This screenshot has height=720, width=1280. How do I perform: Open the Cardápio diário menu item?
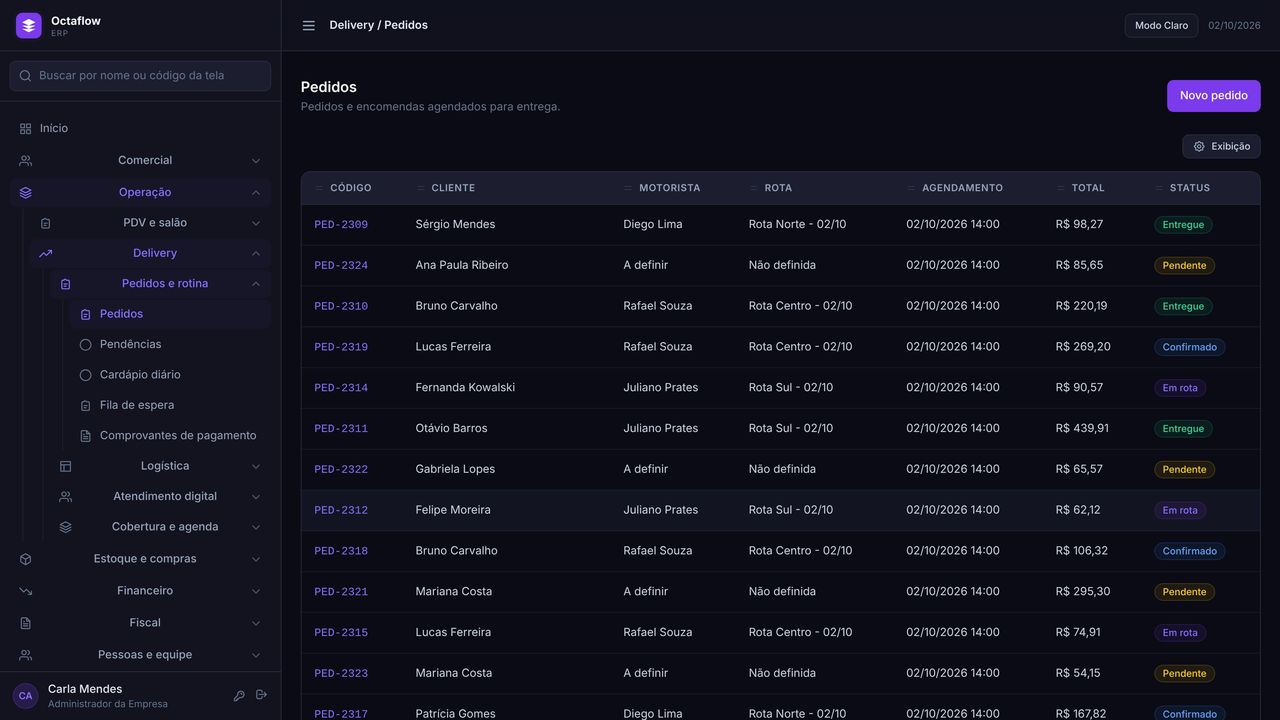pos(170,375)
